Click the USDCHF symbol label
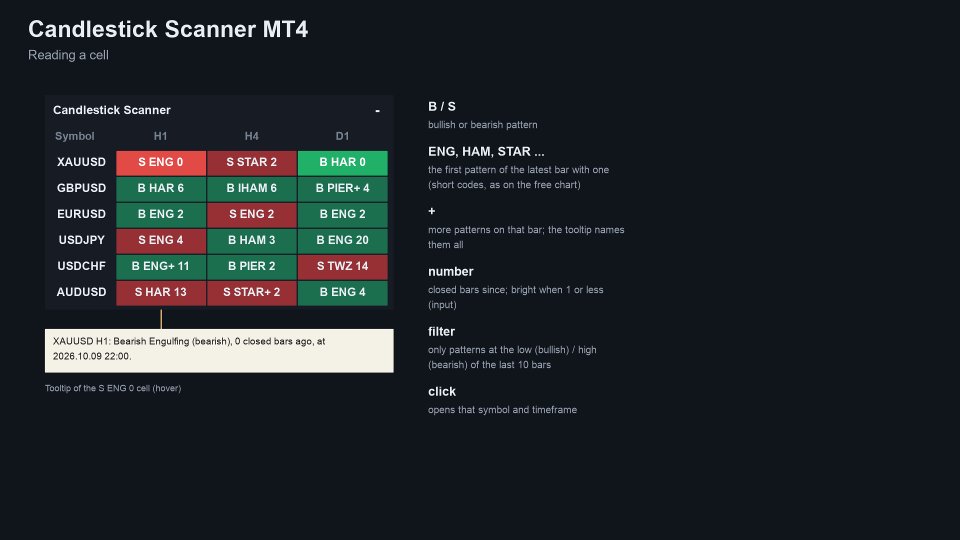The width and height of the screenshot is (960, 540). point(81,266)
